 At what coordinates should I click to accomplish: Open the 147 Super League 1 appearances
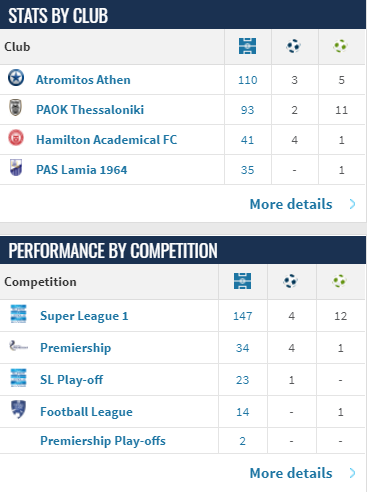(243, 316)
